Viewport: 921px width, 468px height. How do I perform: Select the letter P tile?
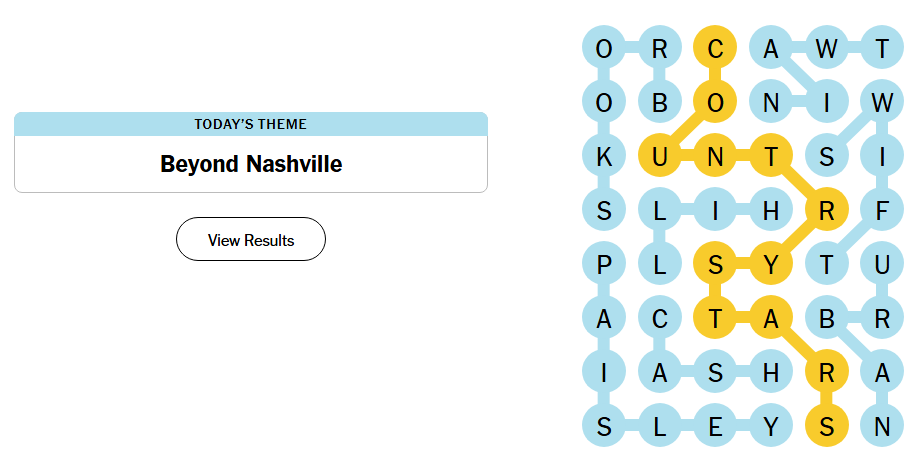coord(604,264)
